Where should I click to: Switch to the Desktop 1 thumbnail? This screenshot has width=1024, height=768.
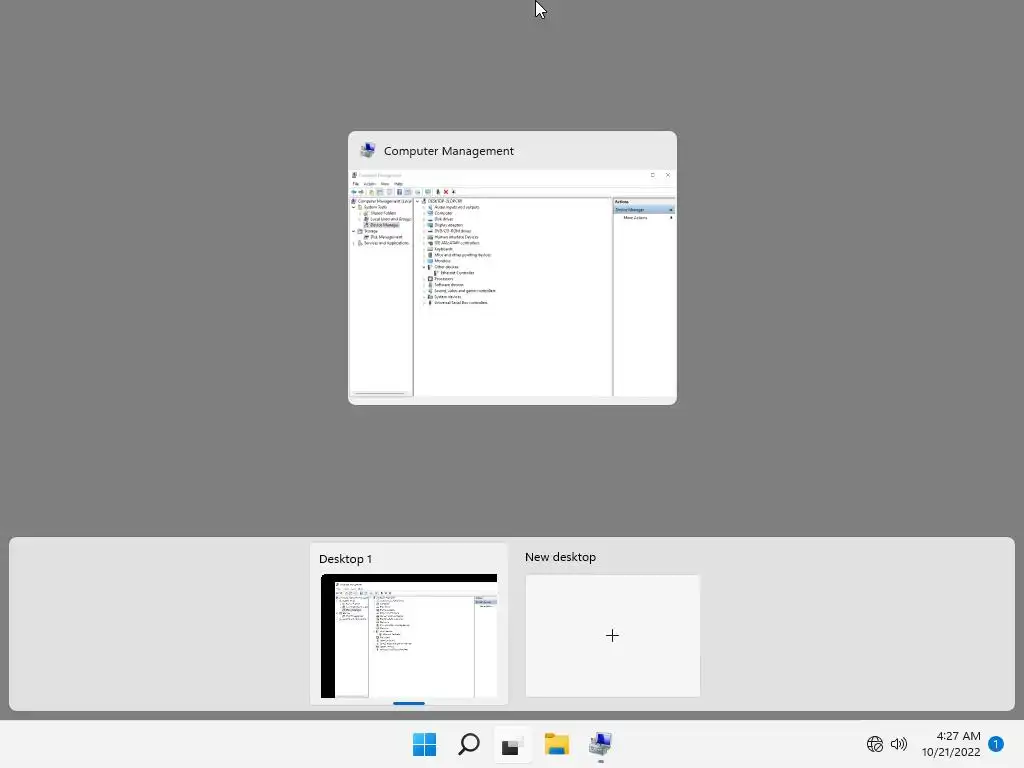click(x=409, y=635)
